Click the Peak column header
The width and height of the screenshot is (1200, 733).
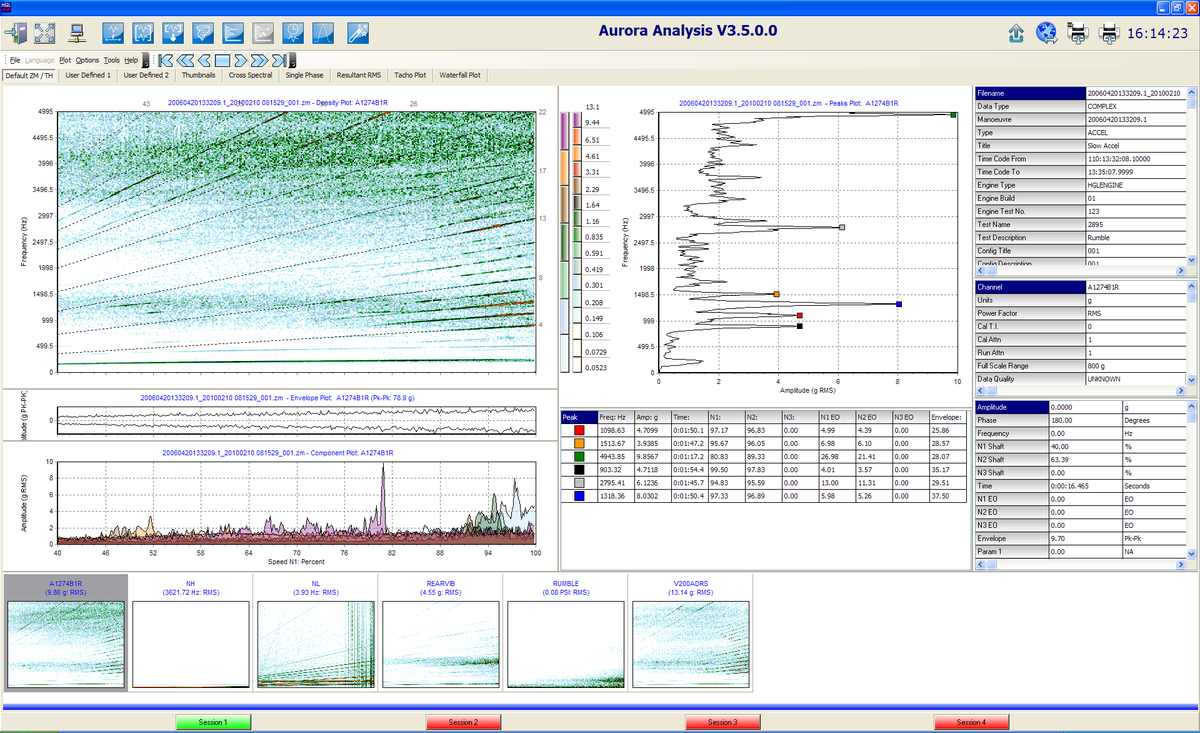point(579,416)
